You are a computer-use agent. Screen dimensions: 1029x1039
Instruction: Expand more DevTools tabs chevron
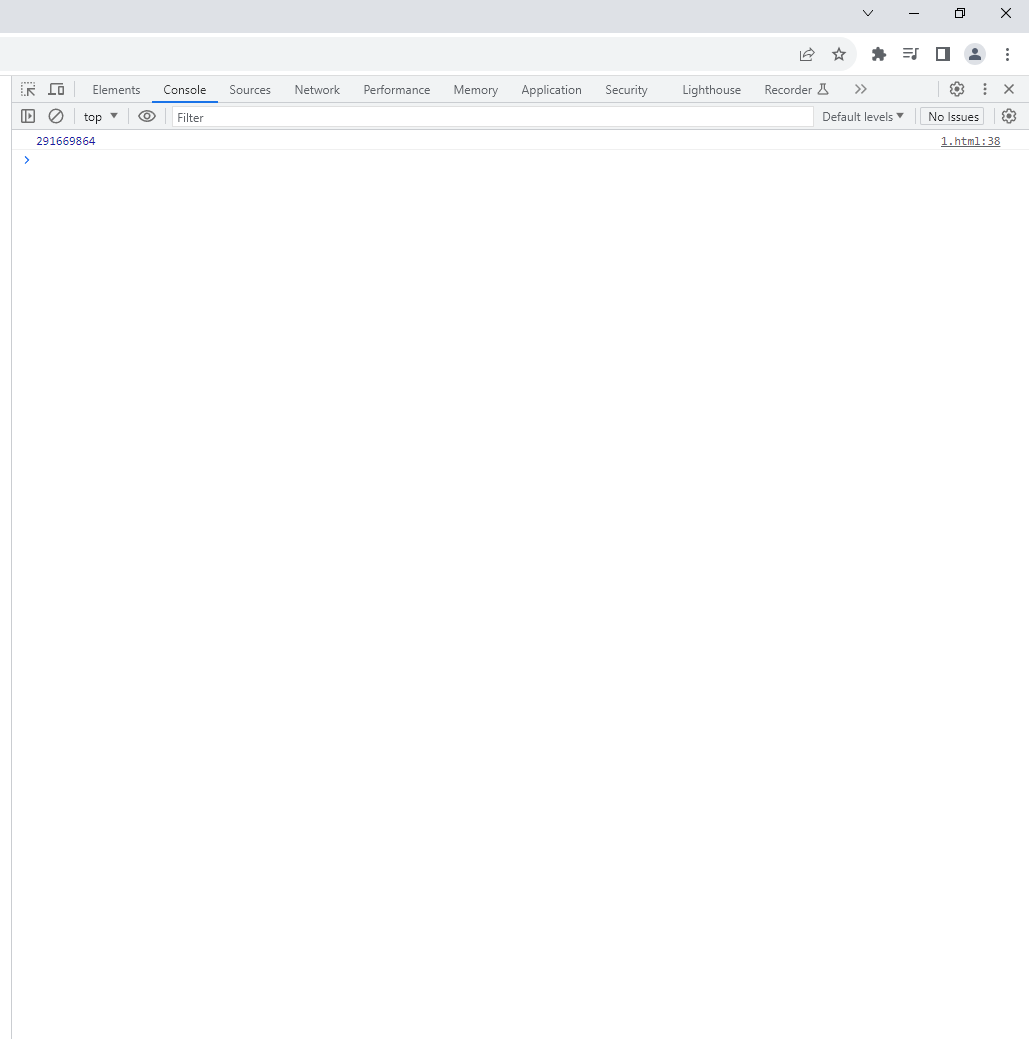point(860,89)
